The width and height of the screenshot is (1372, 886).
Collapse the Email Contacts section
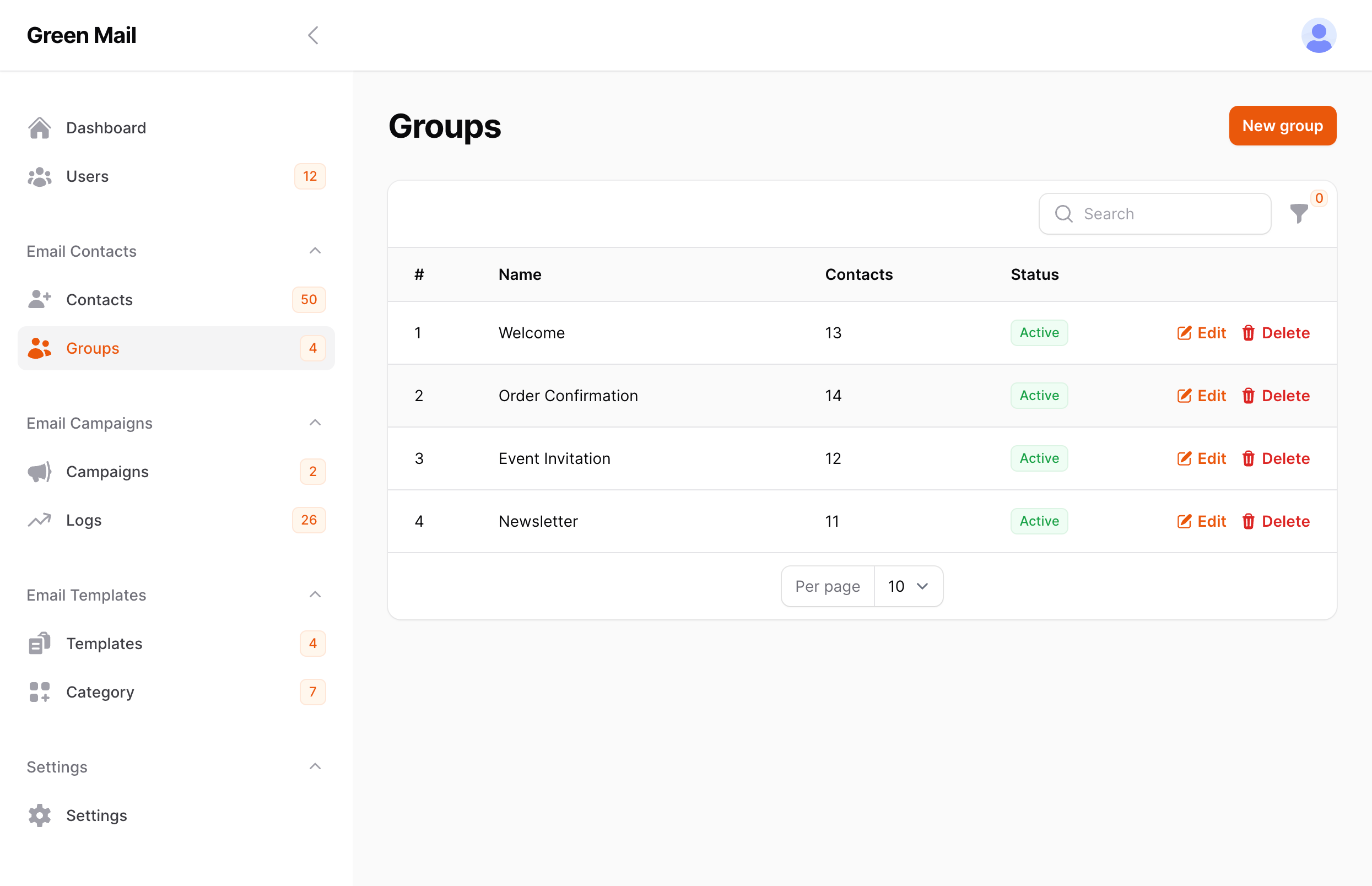point(315,251)
